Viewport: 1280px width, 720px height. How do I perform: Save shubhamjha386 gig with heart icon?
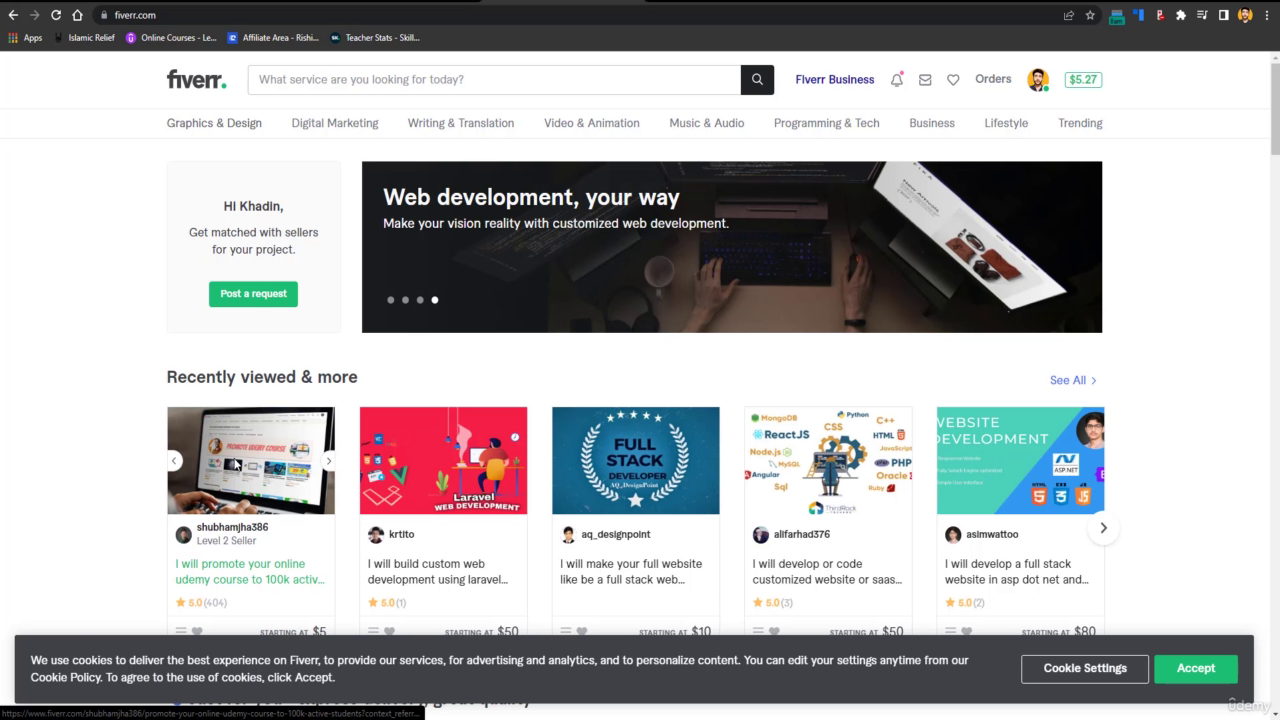(x=197, y=631)
